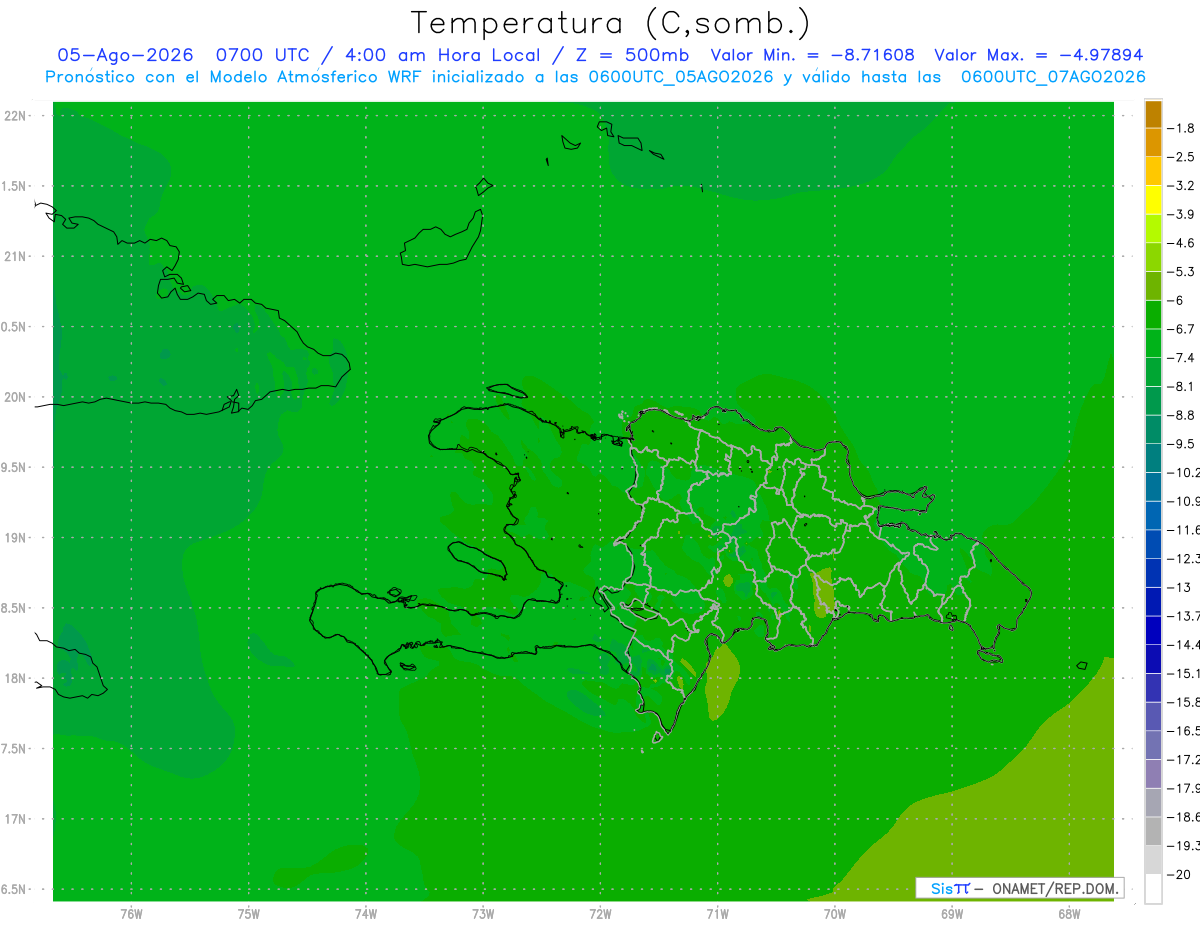This screenshot has width=1200, height=927.
Task: Click the '-2.5' colorbar label
Action: tap(1181, 157)
